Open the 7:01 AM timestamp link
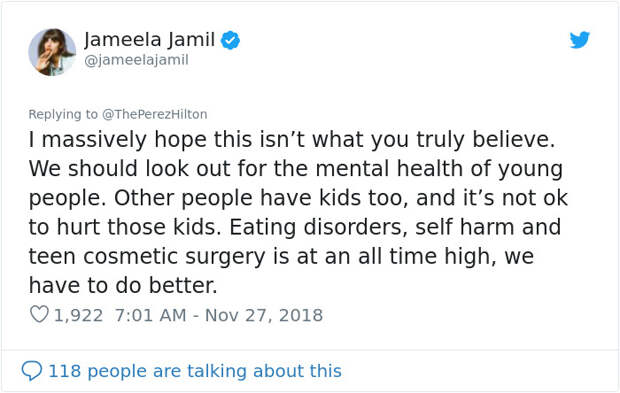This screenshot has height=393, width=620. (x=151, y=316)
